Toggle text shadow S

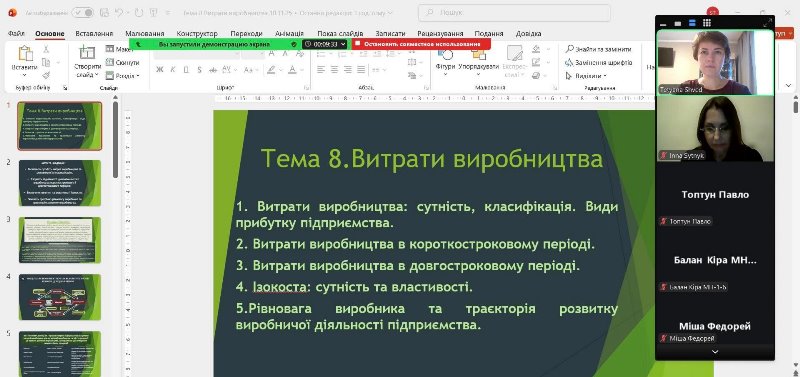tap(199, 69)
